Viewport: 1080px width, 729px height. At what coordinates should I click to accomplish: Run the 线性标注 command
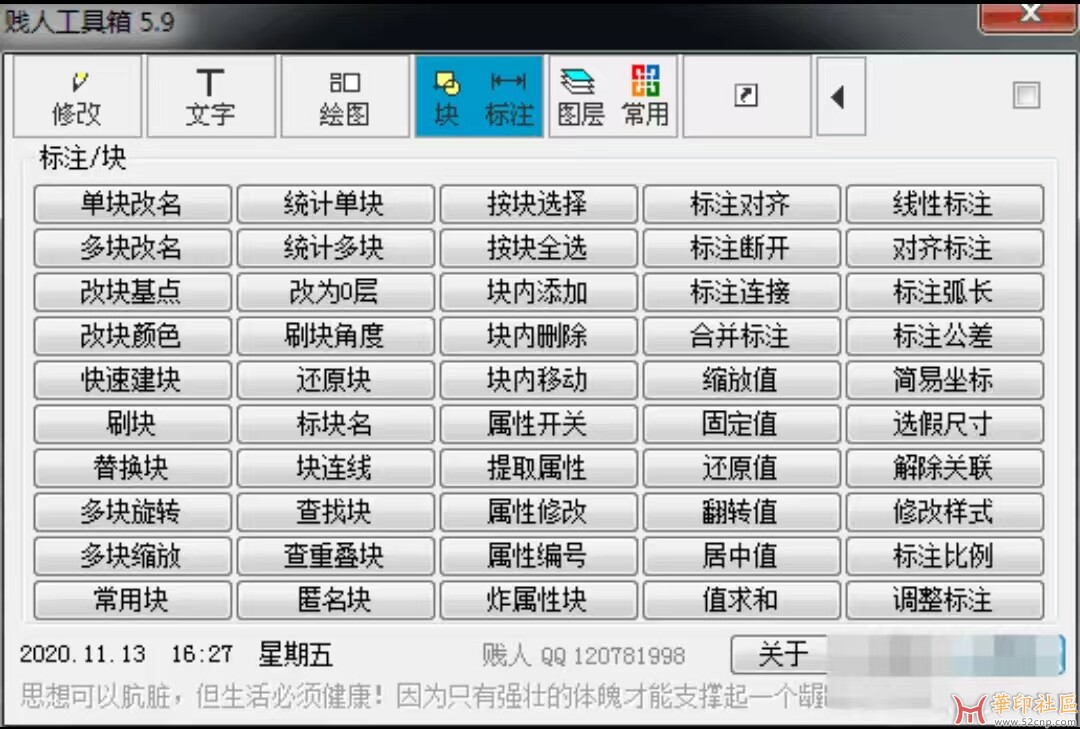(x=944, y=205)
